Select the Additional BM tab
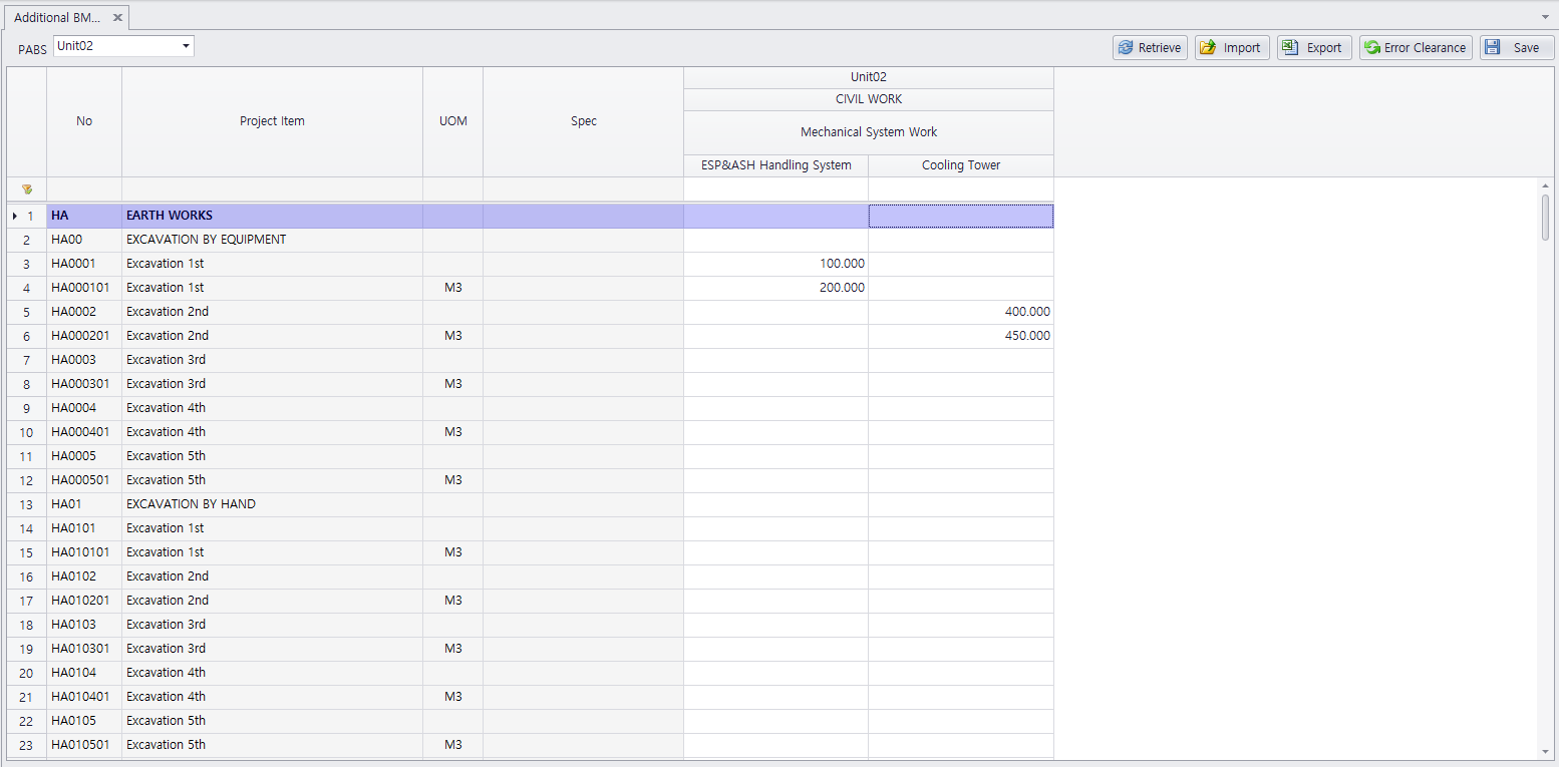 point(56,18)
